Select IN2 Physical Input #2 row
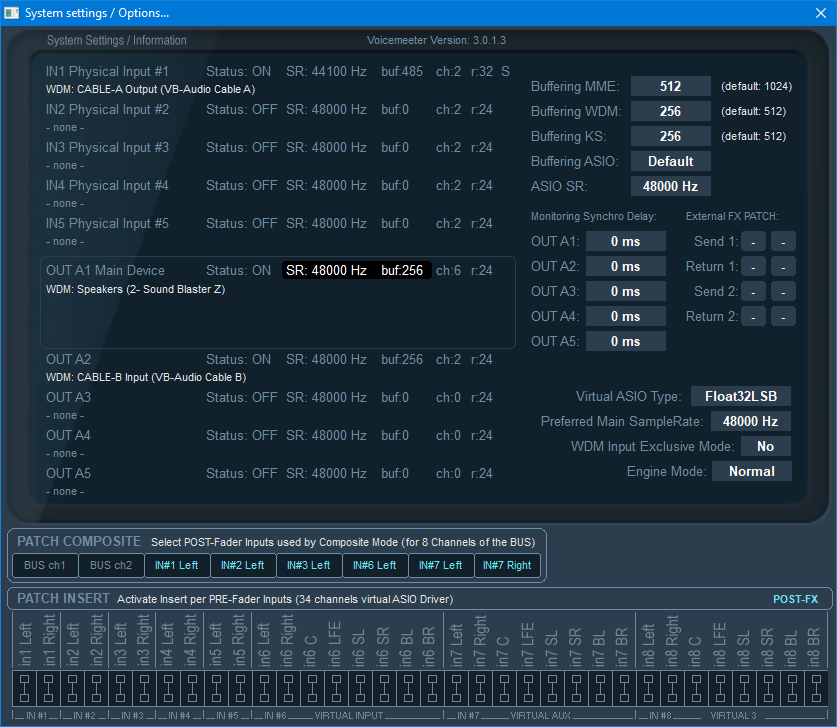Viewport: 837px width, 727px height. [269, 109]
